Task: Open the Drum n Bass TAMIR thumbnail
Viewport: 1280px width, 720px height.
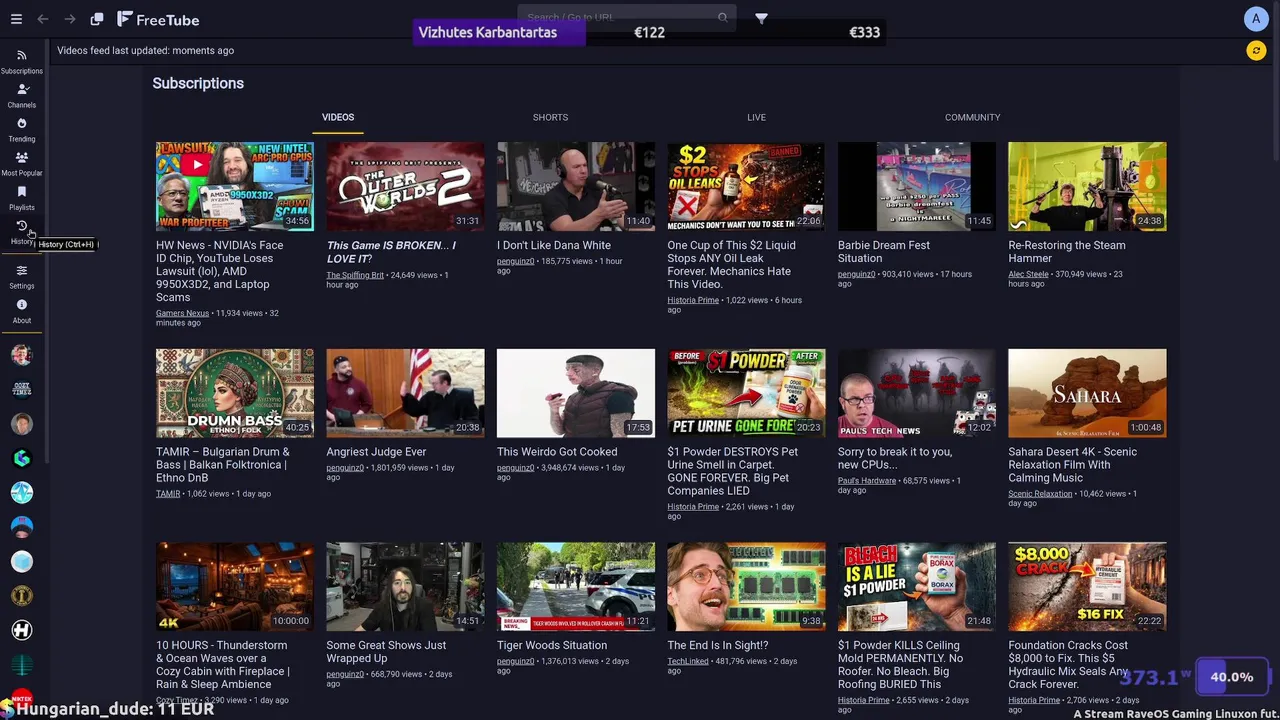Action: click(x=235, y=393)
